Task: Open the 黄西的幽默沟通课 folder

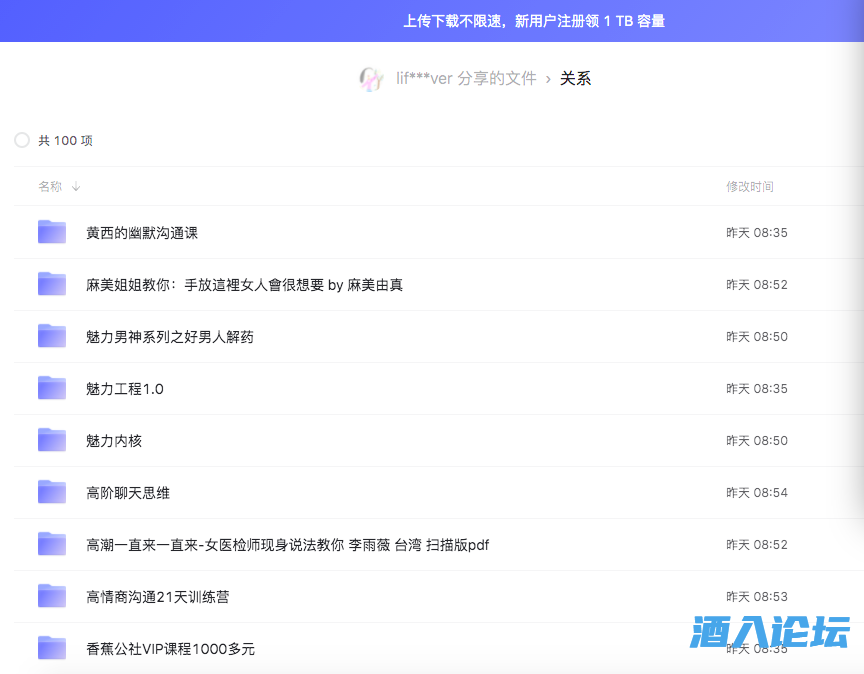Action: point(141,232)
